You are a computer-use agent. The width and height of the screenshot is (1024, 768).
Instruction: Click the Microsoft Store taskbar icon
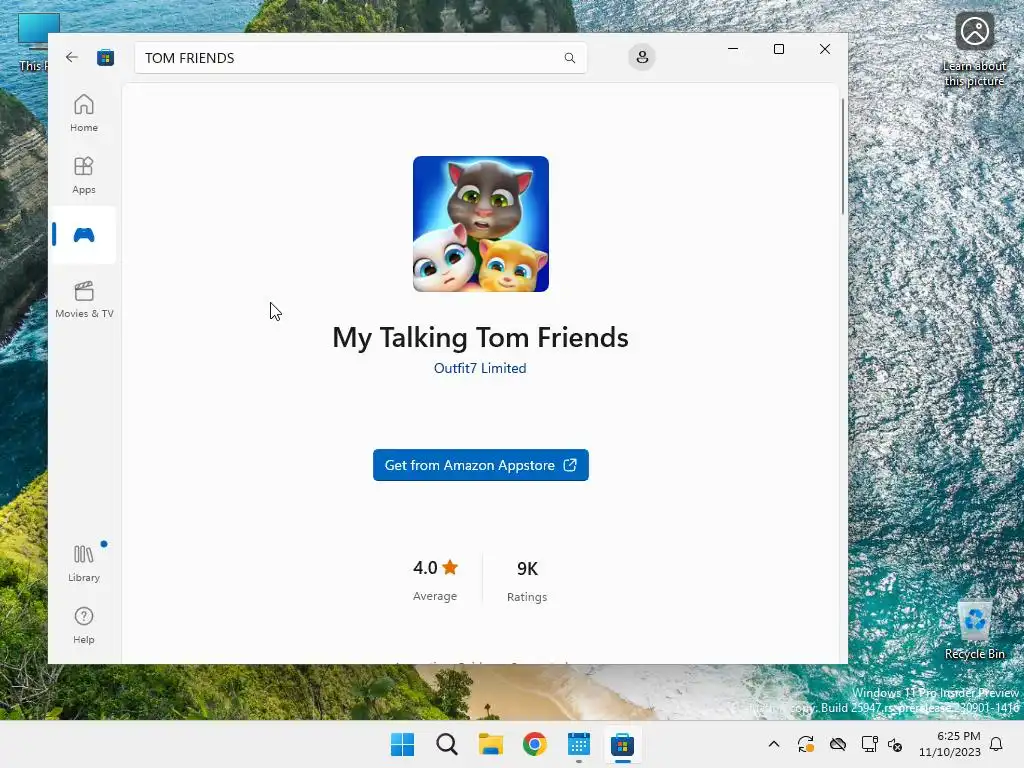[622, 744]
